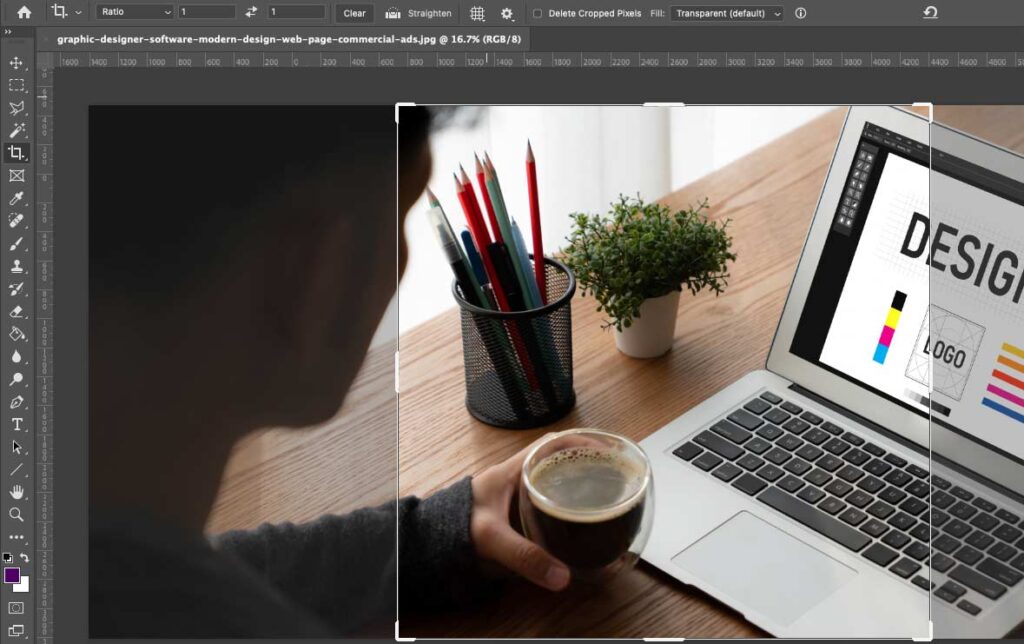
Task: Select the Crop tool in toolbar
Action: (16, 153)
